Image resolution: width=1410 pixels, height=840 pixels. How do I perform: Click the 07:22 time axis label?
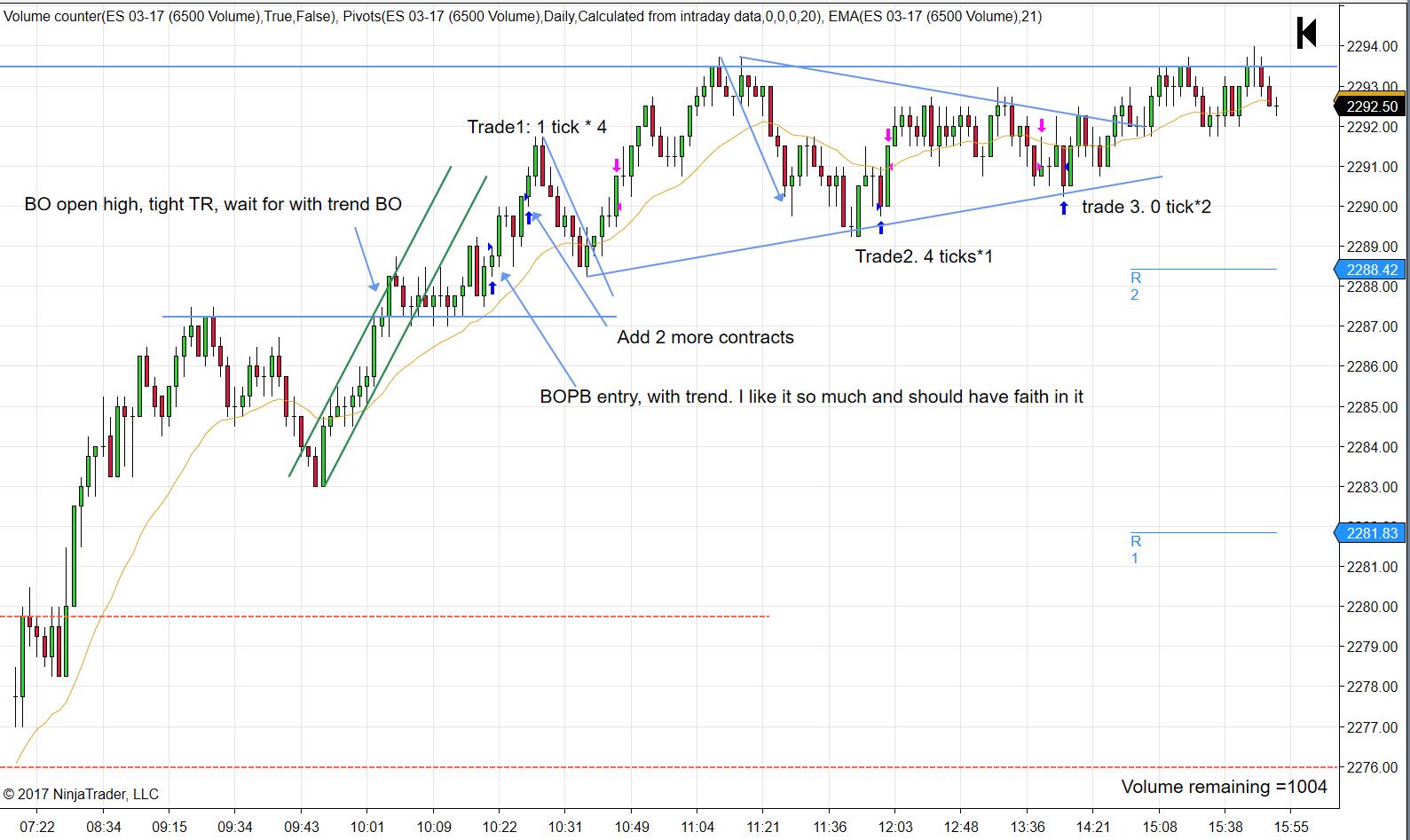coord(36,827)
